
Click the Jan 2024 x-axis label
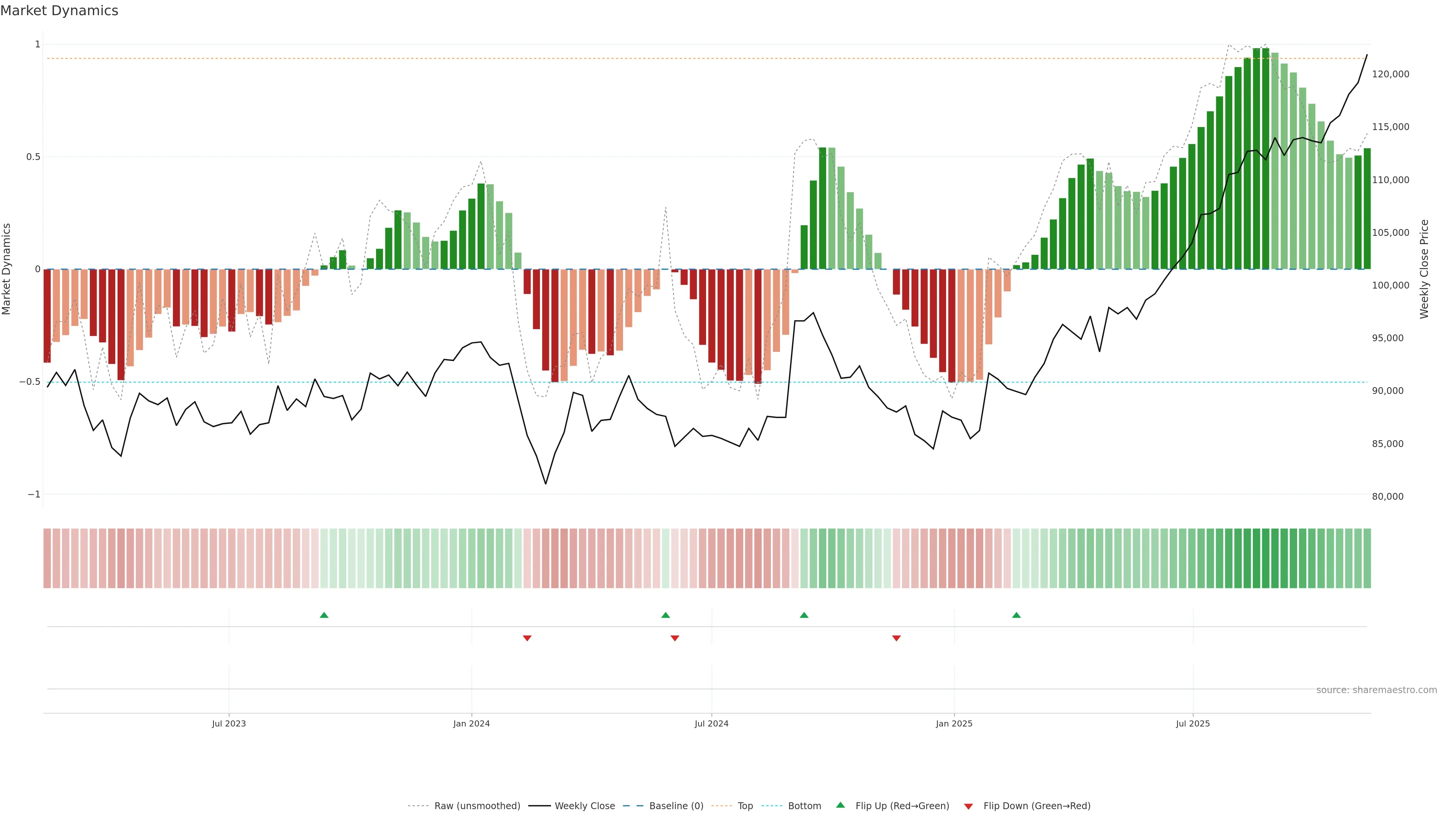tap(471, 723)
